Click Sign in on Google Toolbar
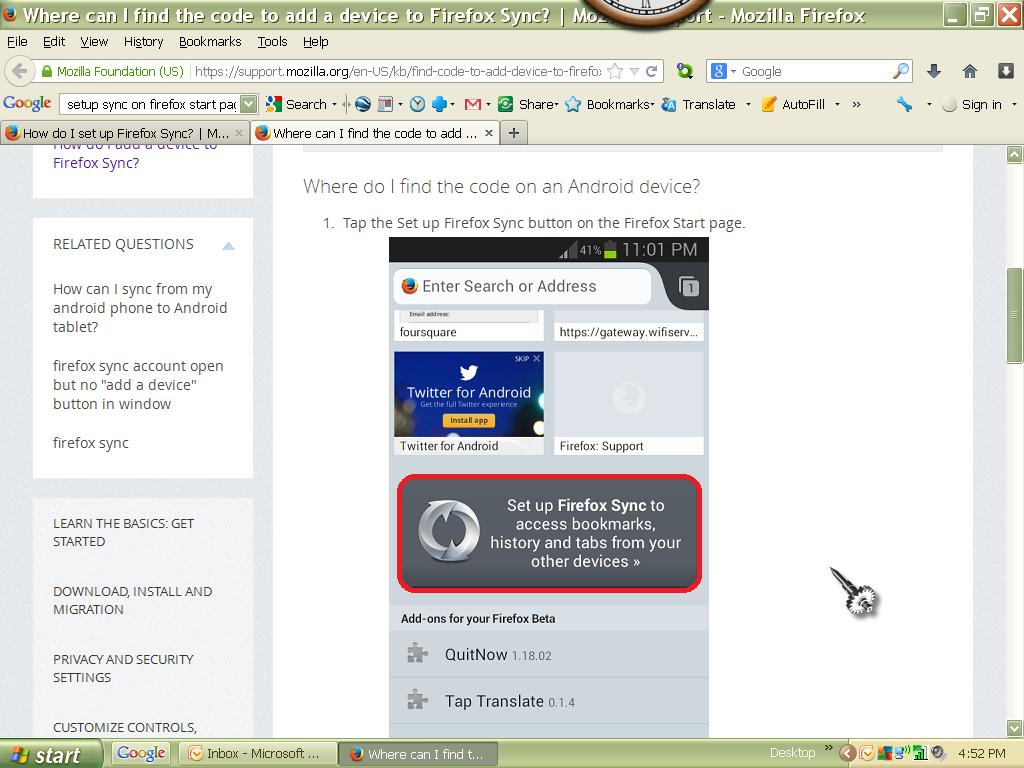 (972, 104)
